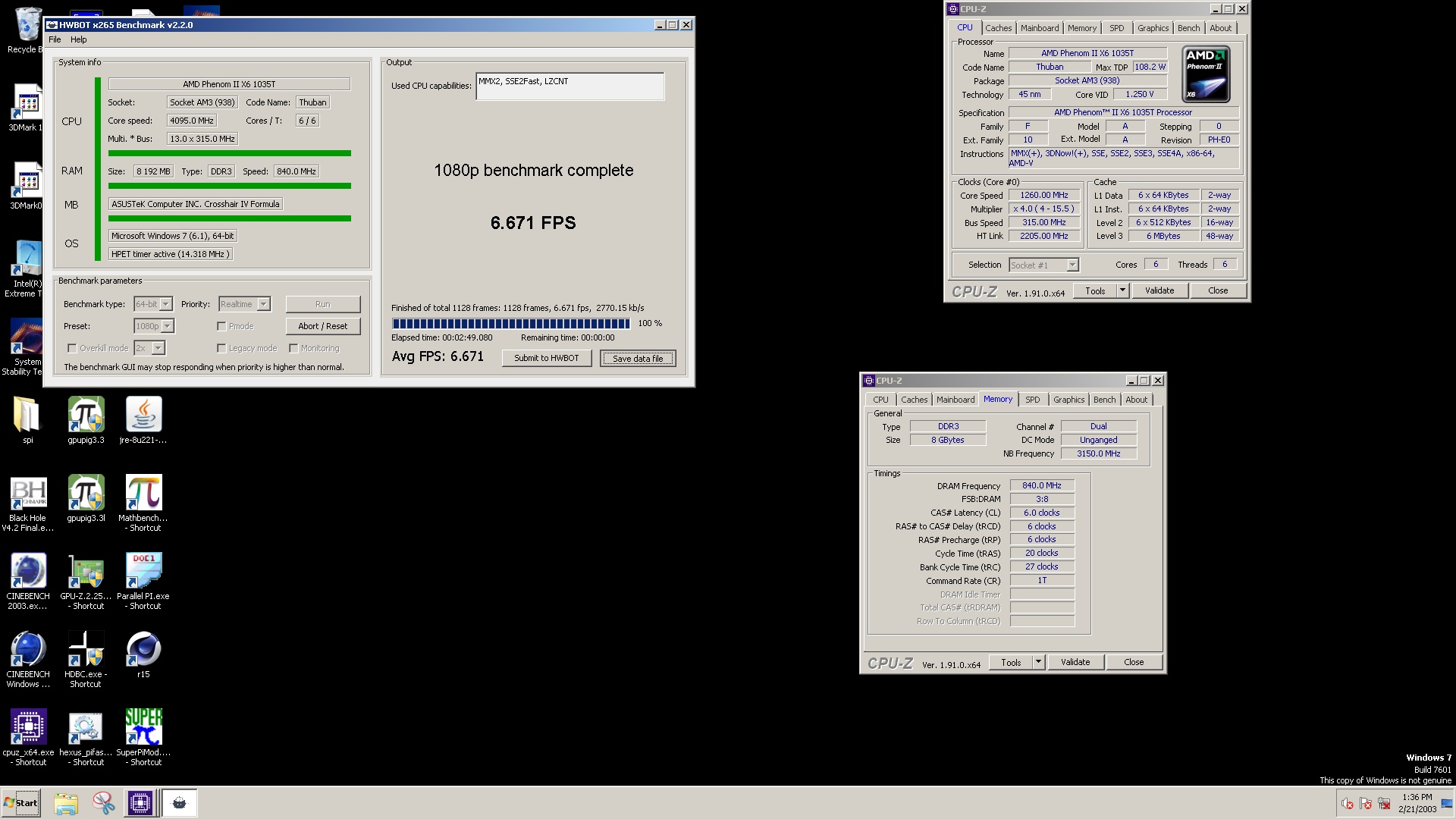Toggle the Overkill mode checkbox
Image resolution: width=1456 pixels, height=819 pixels.
[x=72, y=348]
